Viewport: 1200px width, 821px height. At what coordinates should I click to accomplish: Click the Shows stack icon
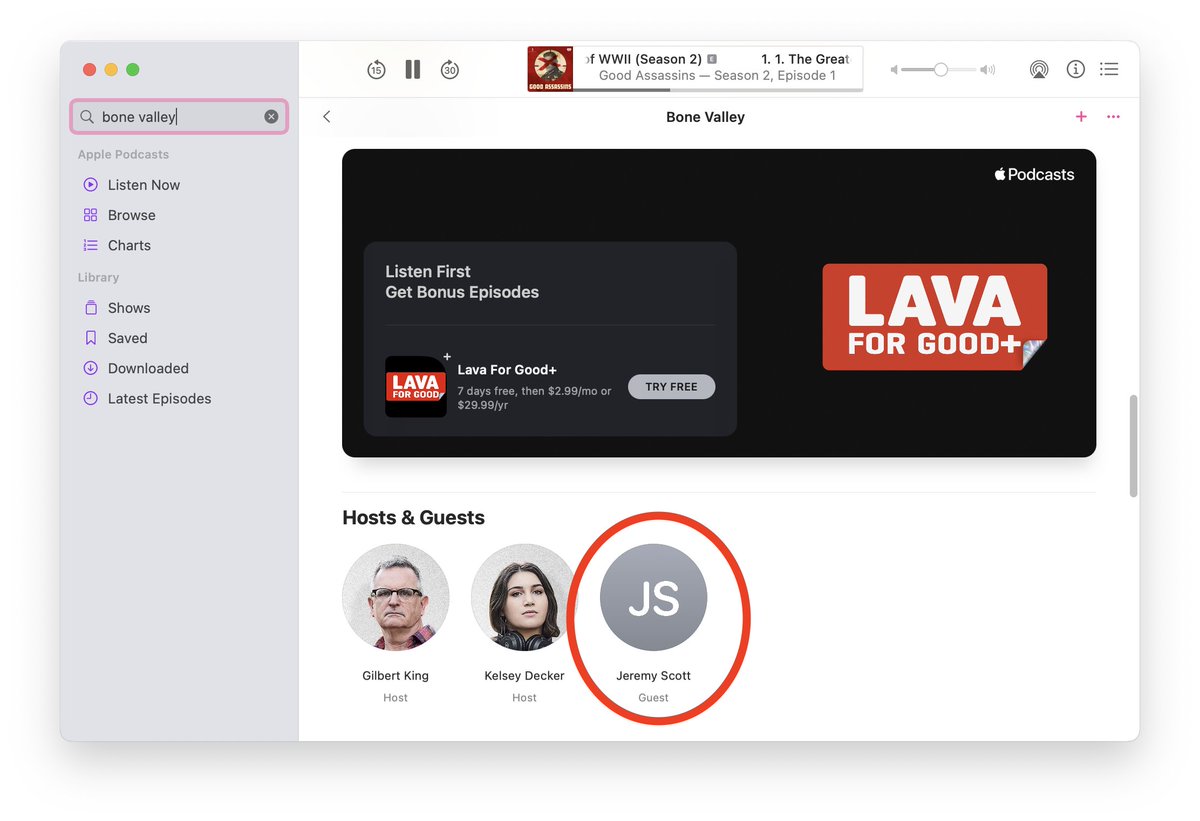point(90,308)
